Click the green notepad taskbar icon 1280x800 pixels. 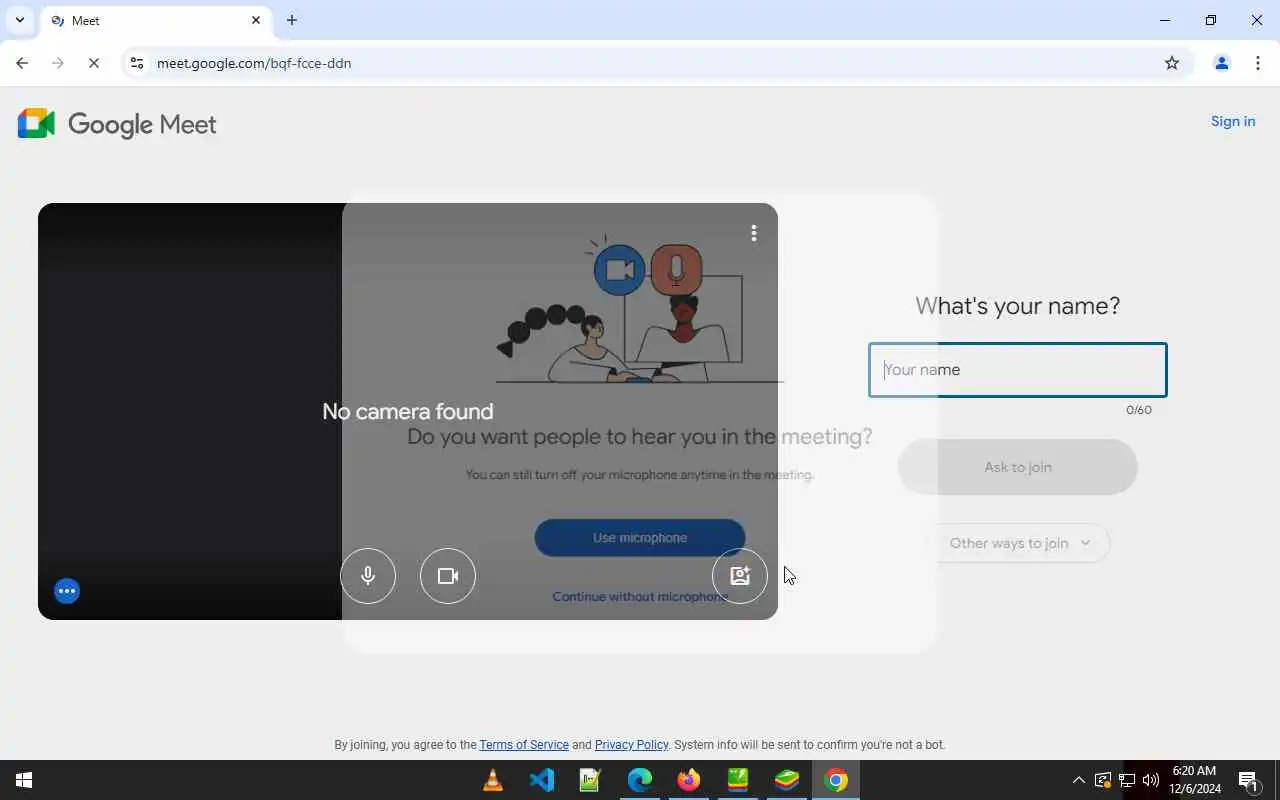click(591, 780)
